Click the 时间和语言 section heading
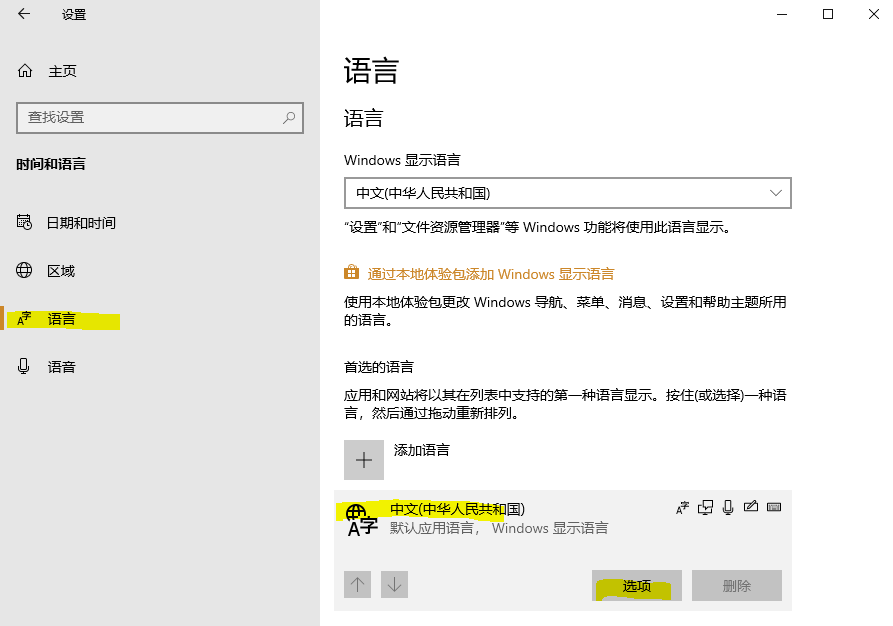Viewport: 893px width, 626px height. pos(51,164)
